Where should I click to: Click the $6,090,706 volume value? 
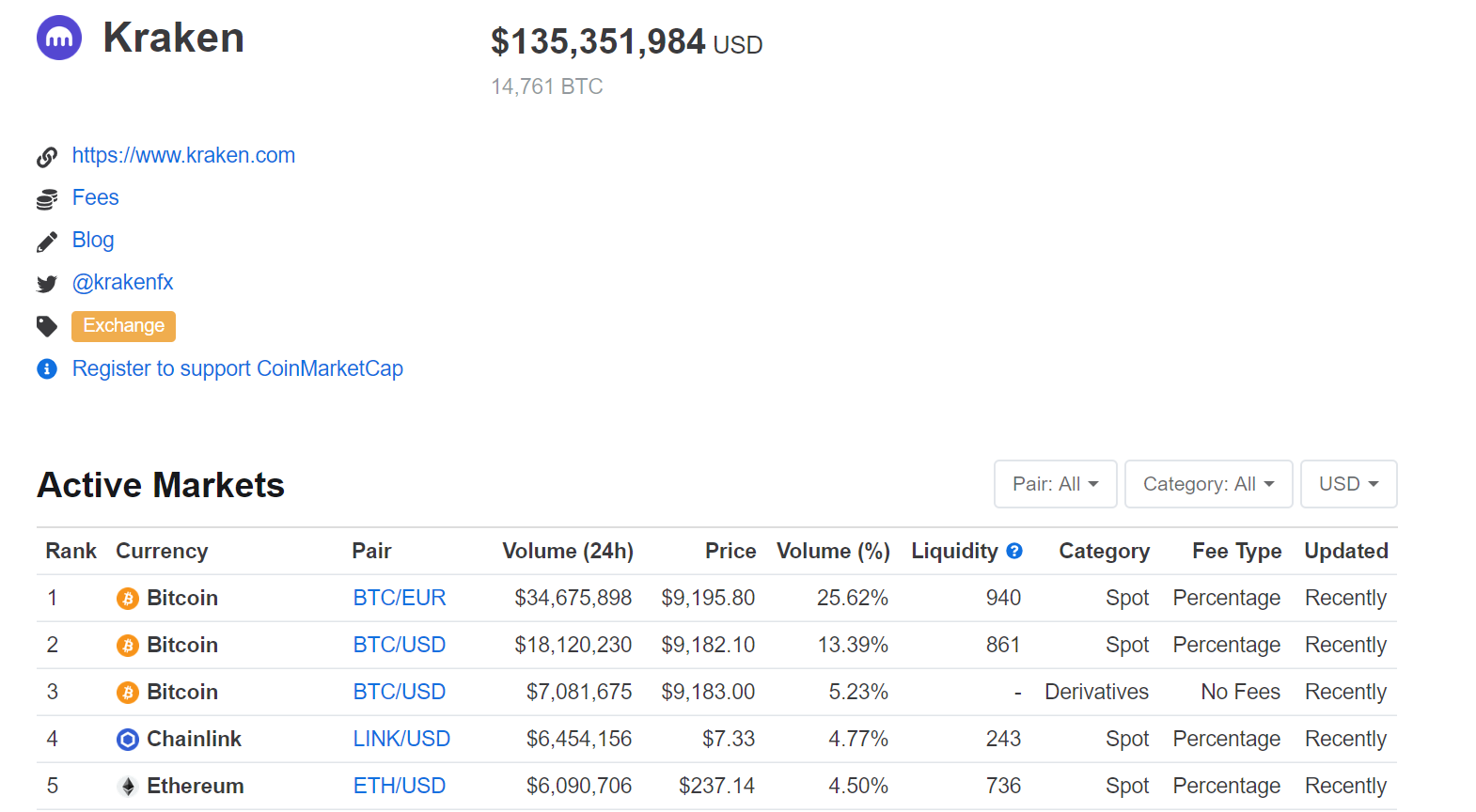pos(579,786)
